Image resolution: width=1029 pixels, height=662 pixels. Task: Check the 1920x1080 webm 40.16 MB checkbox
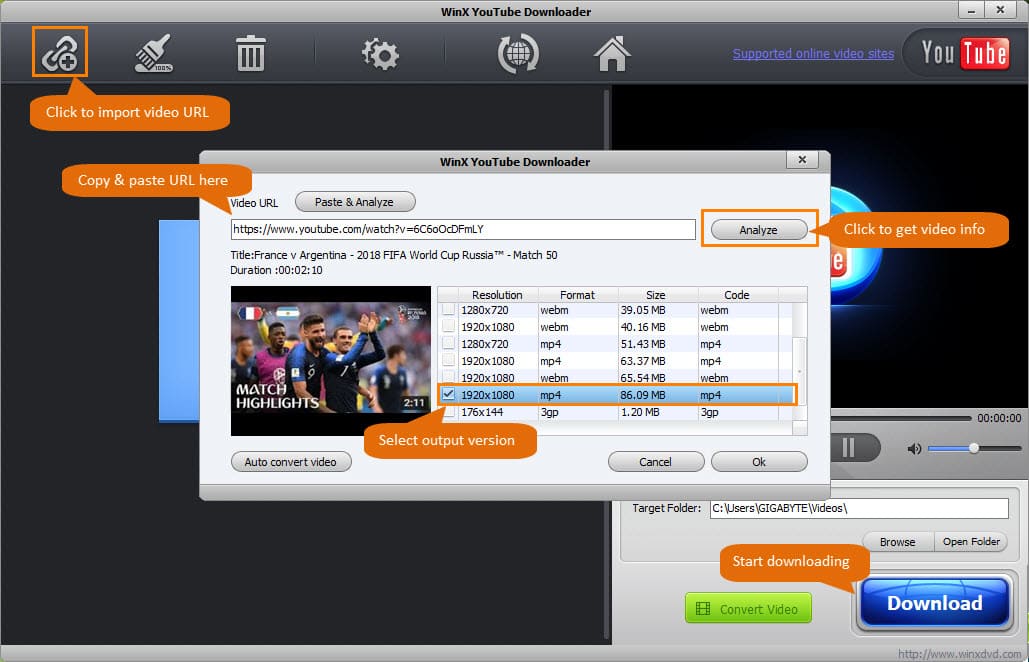point(449,326)
